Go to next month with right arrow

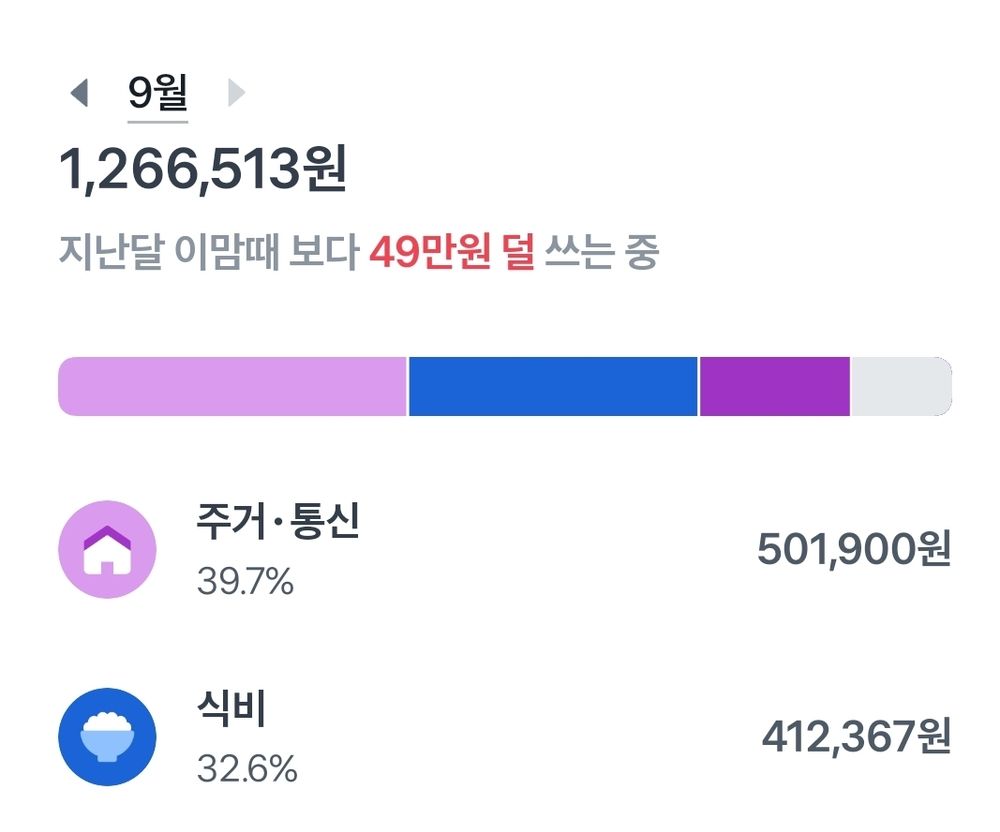tap(236, 94)
